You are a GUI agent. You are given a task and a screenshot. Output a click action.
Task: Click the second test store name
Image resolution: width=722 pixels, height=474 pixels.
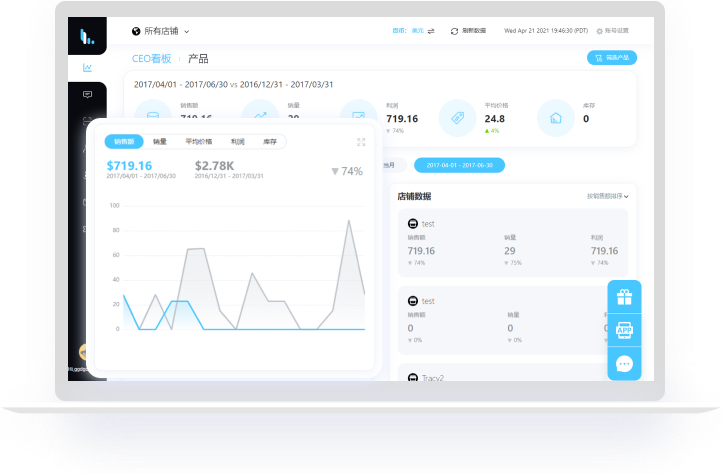click(428, 301)
